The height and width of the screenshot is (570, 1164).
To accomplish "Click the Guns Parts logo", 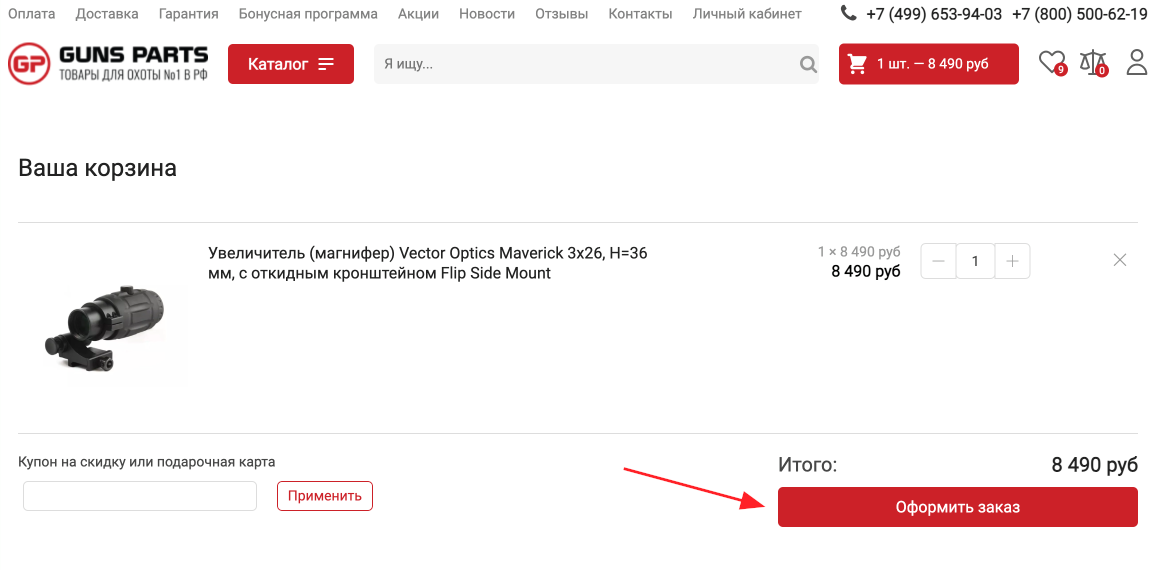I will click(x=108, y=63).
